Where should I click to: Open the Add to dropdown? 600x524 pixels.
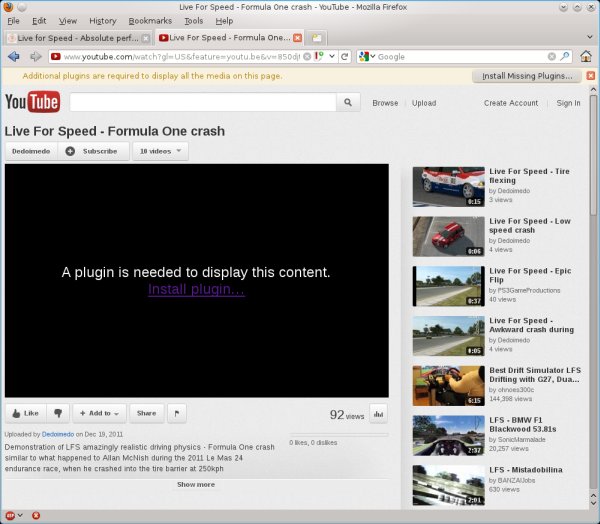(x=99, y=412)
